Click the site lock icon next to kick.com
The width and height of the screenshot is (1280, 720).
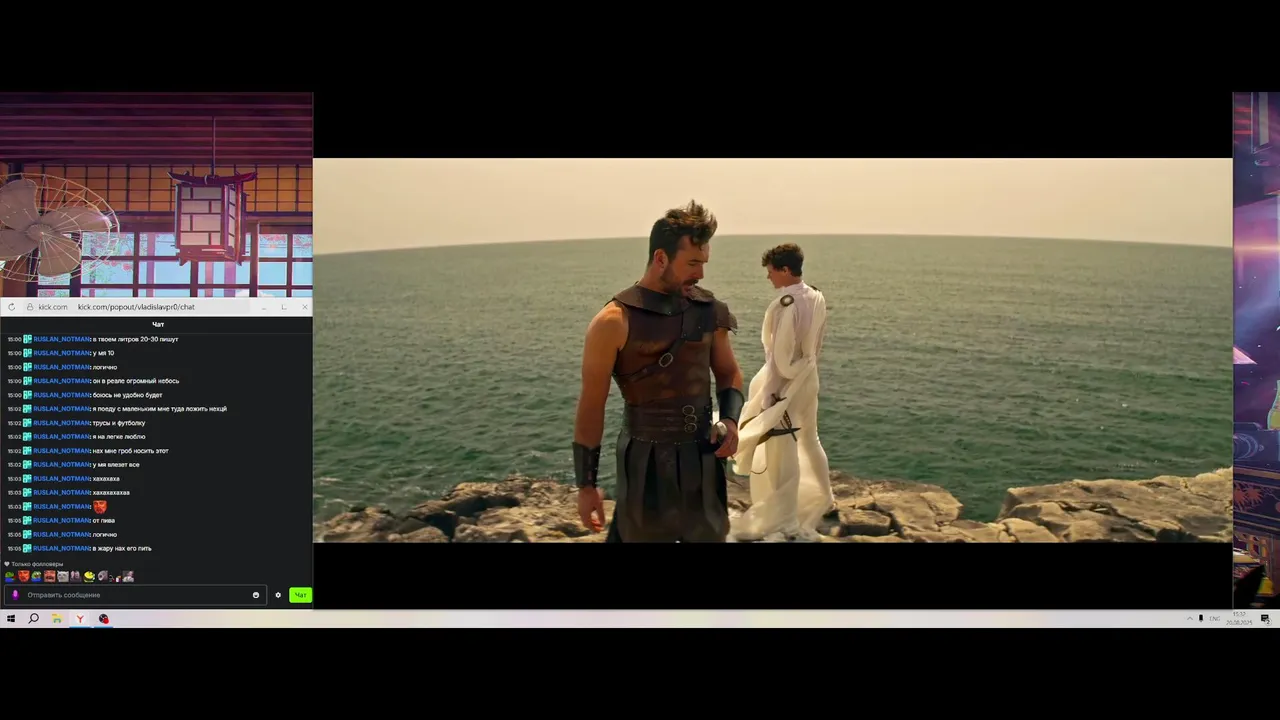click(x=30, y=307)
